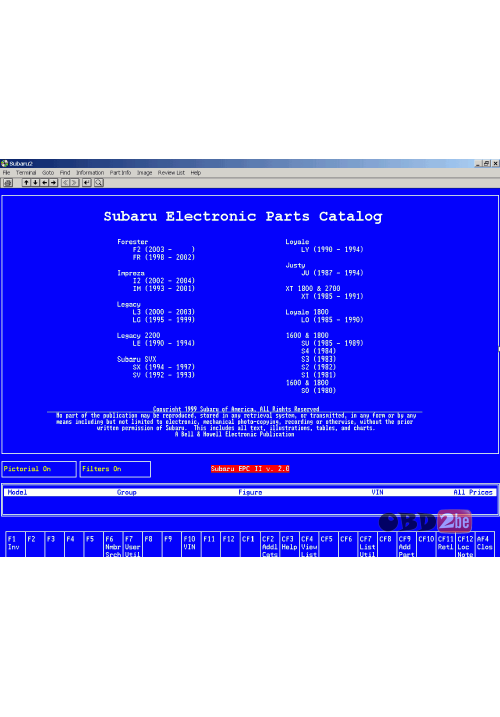Screen dimensions: 500x717
Task: Select SVX SV (1992 - 1993) catalog
Action: 164,375
